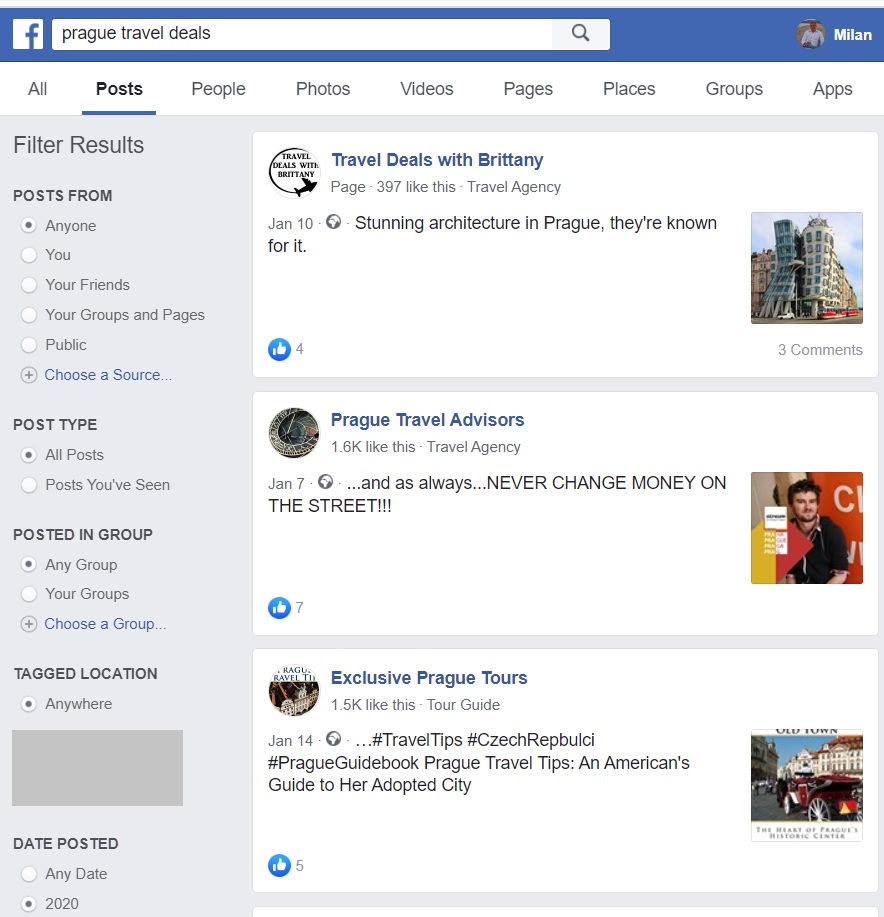Screen dimensions: 884x917
Task: Click 'NEVER CHANGE MONEY ON THE STREET' text
Action: [498, 494]
